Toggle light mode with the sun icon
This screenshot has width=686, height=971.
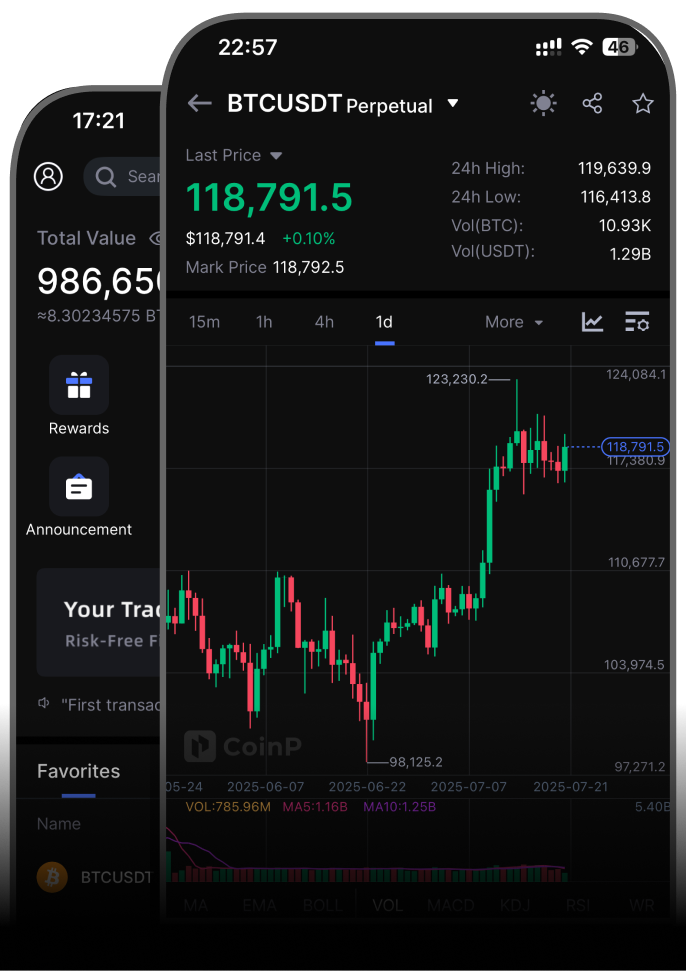click(543, 103)
